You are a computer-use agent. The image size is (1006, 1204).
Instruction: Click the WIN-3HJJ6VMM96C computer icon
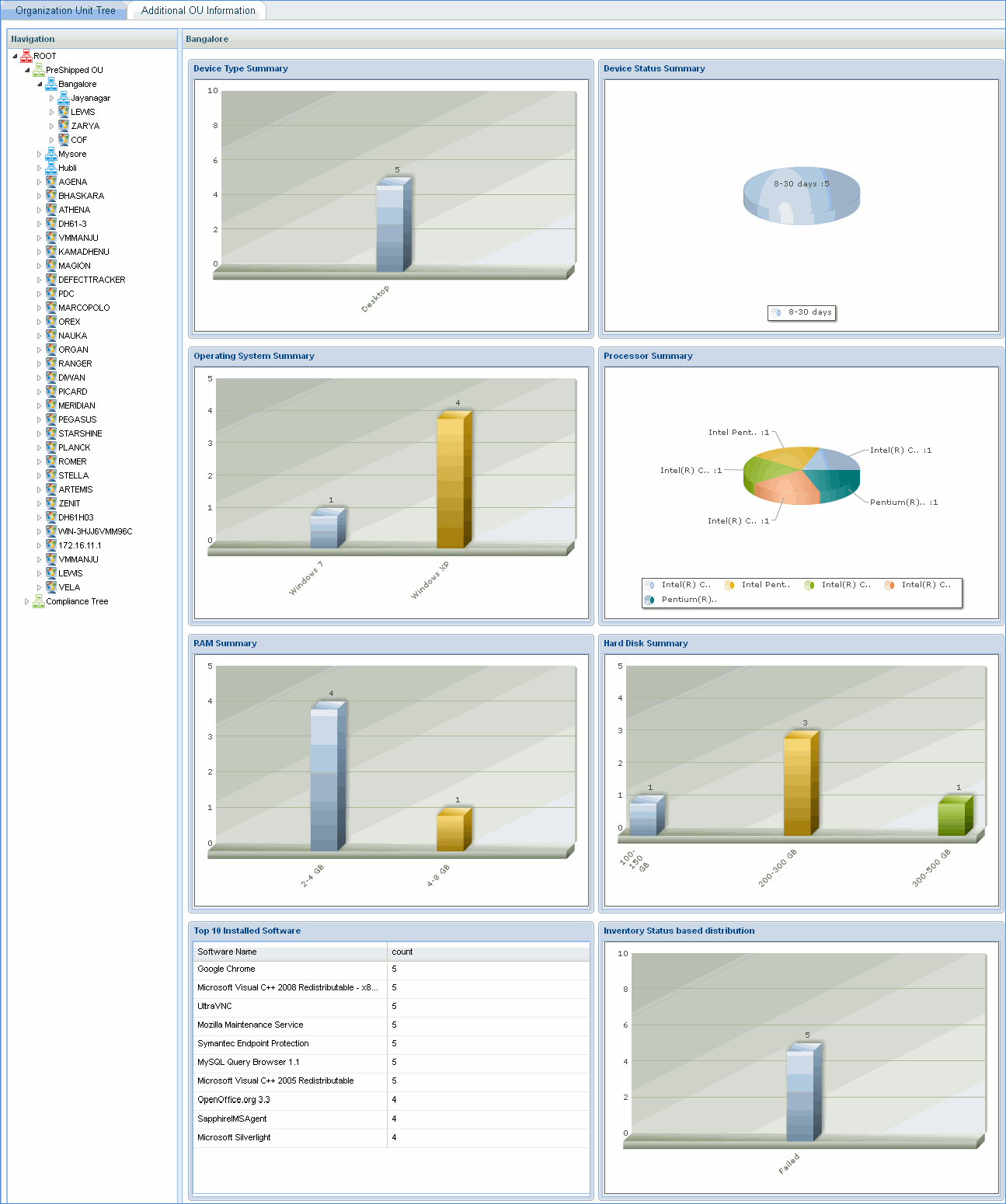pos(51,531)
